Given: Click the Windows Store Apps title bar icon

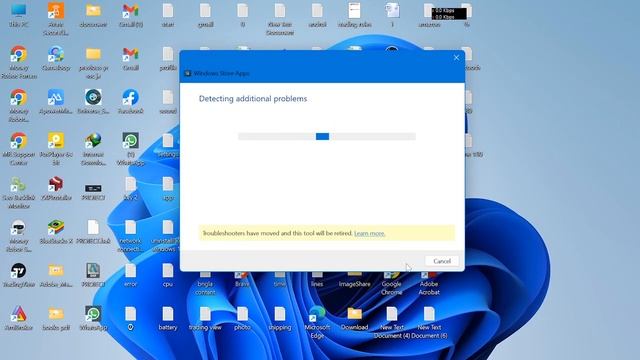Looking at the screenshot, I should coord(188,73).
